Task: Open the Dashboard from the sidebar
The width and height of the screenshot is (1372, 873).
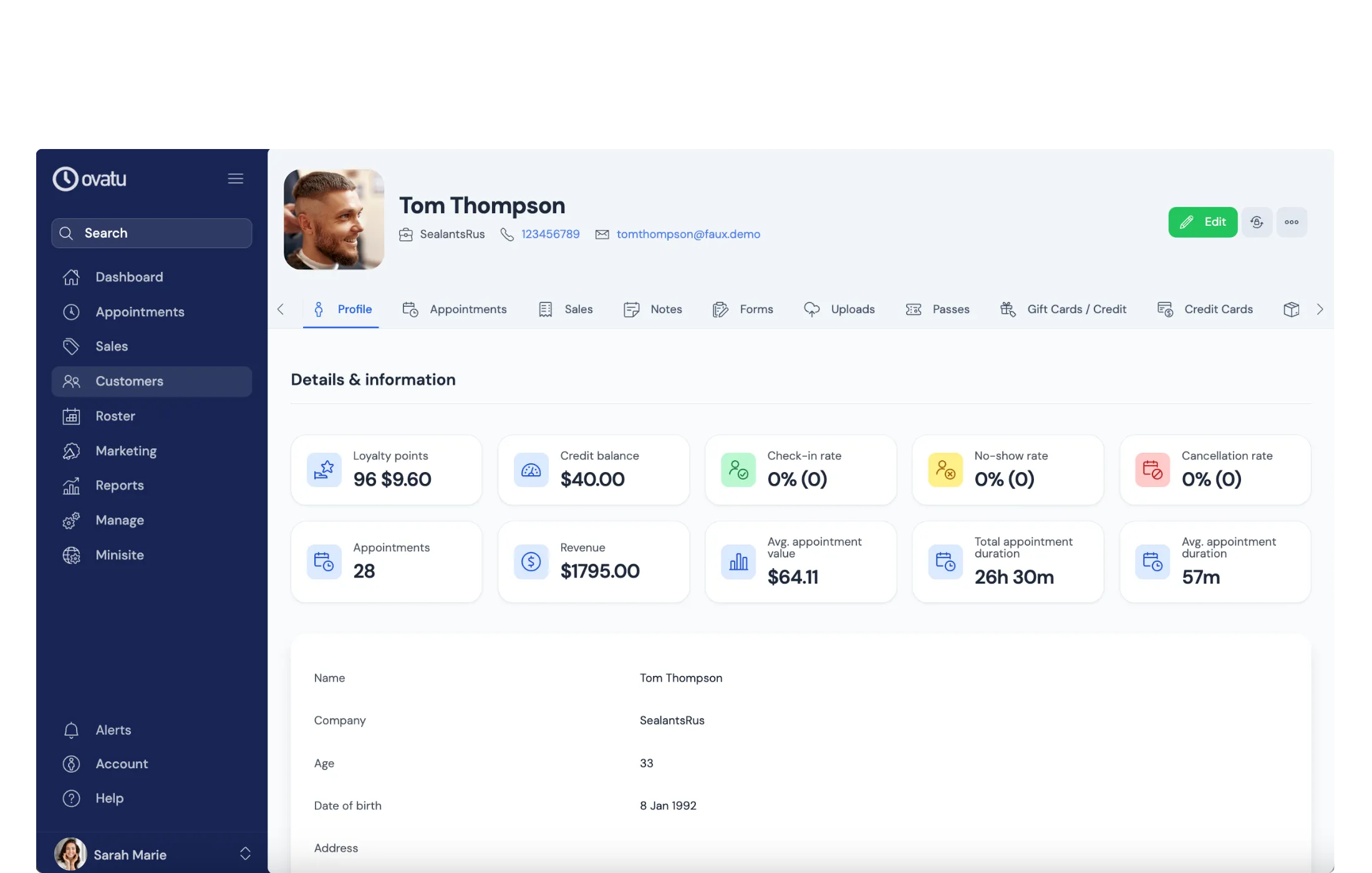Action: (x=128, y=277)
